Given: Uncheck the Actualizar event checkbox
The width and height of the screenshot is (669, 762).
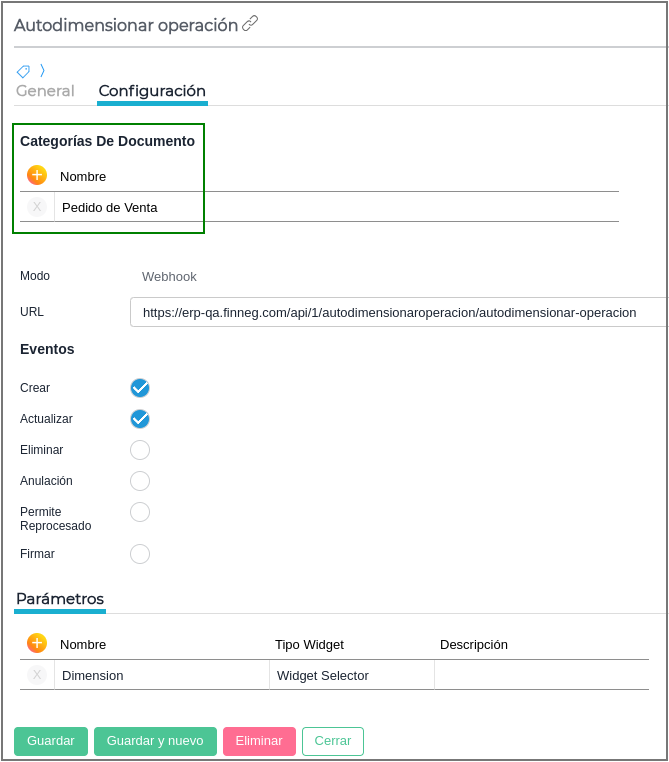Looking at the screenshot, I should [140, 419].
